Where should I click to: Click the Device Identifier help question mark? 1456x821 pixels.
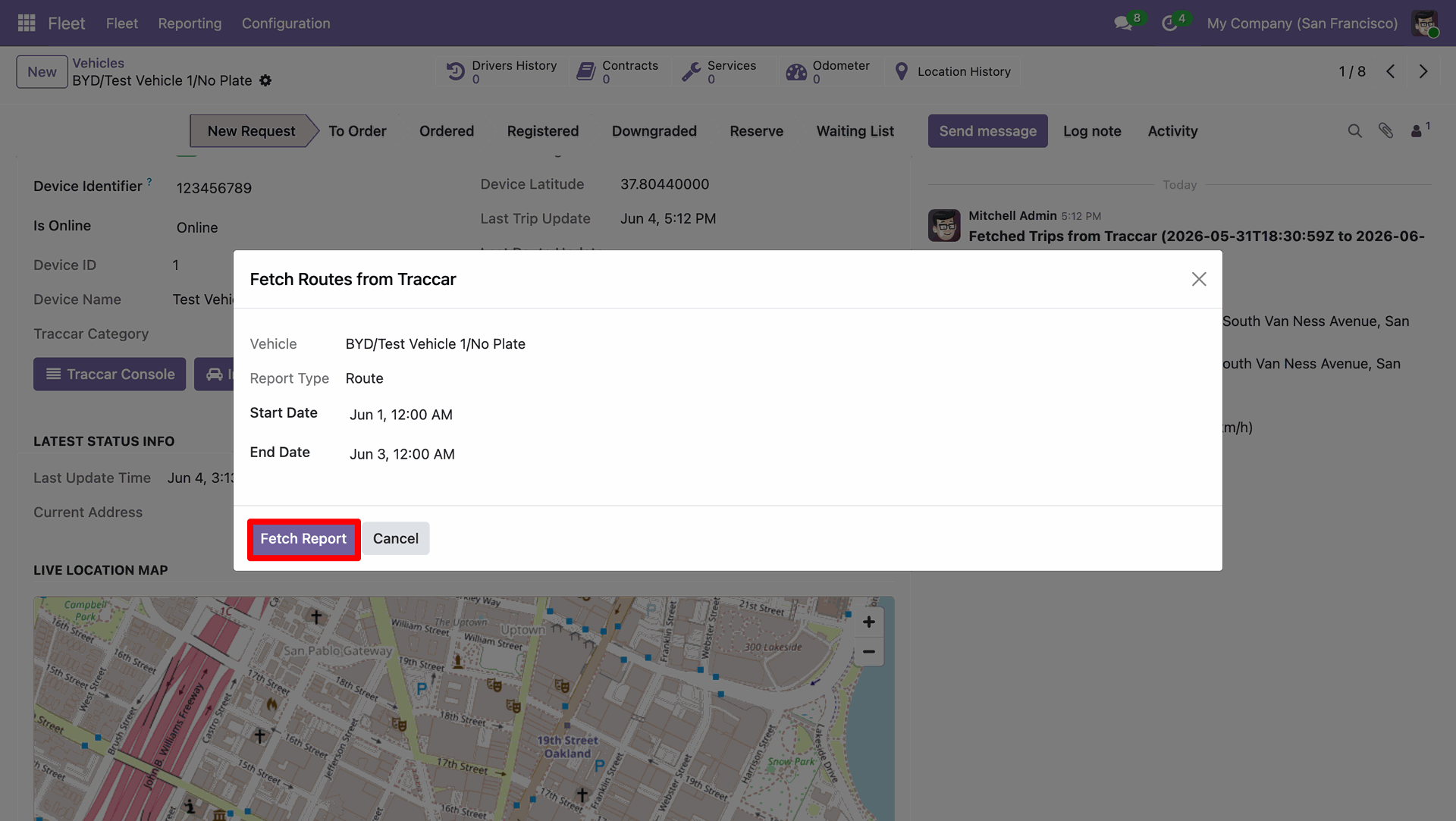click(149, 181)
